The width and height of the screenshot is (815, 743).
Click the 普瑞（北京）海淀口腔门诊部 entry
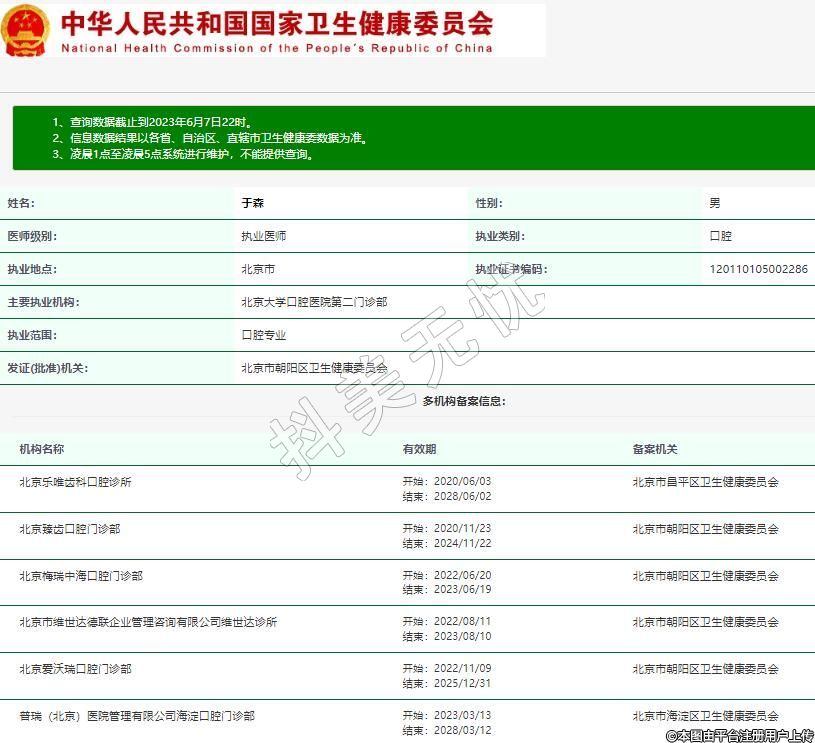click(x=137, y=716)
